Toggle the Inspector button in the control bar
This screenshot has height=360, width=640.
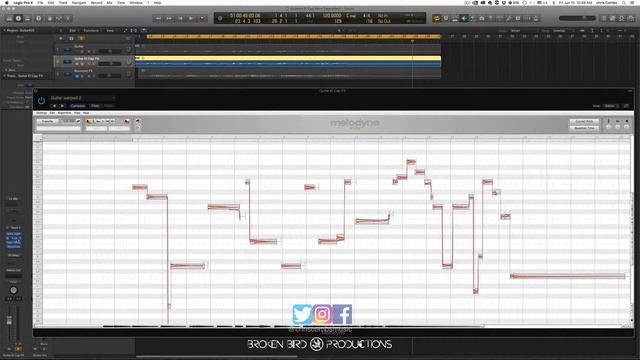pyautogui.click(x=18, y=18)
